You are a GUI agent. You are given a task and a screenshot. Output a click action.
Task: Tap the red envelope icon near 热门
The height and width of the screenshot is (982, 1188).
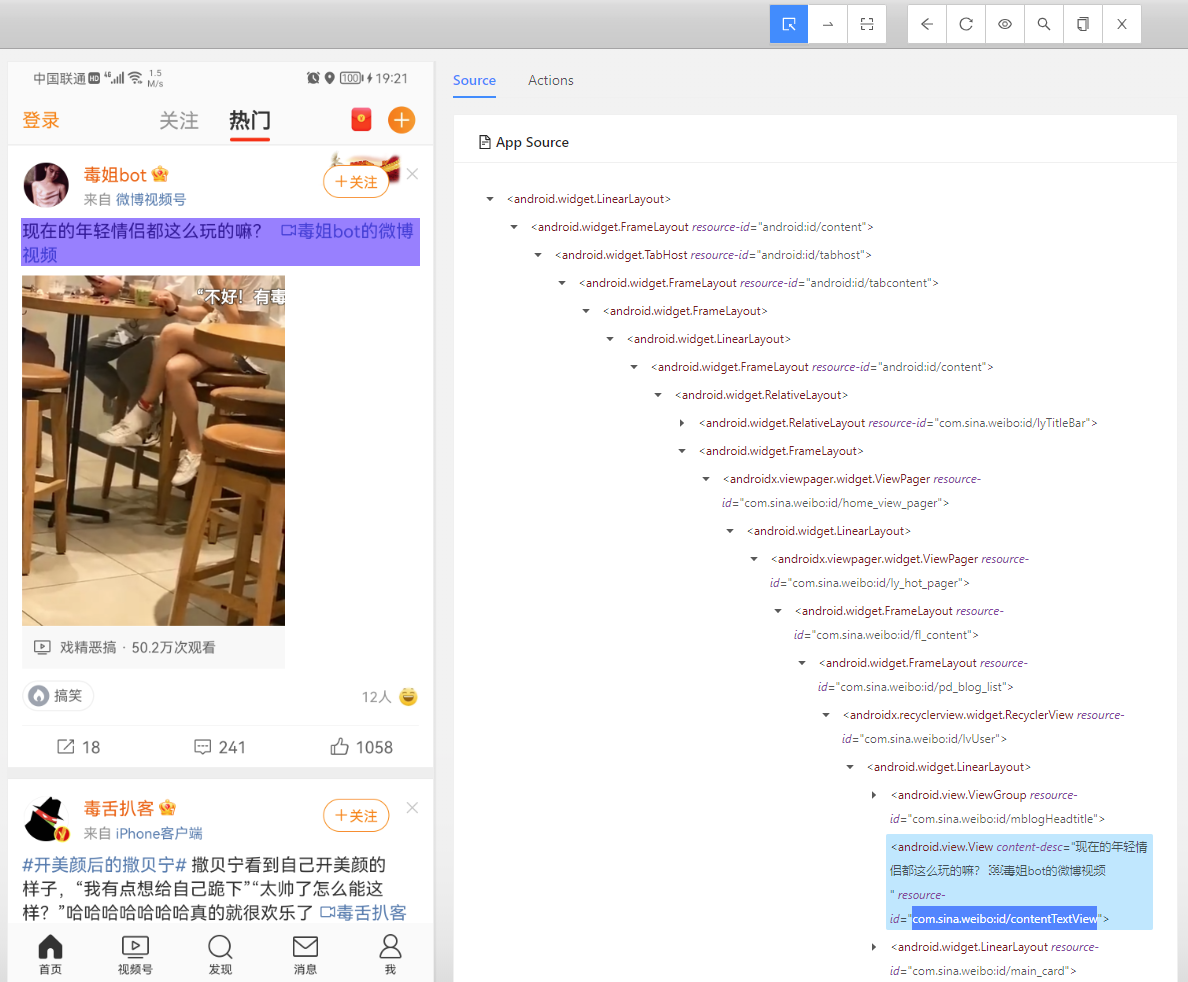coord(363,120)
